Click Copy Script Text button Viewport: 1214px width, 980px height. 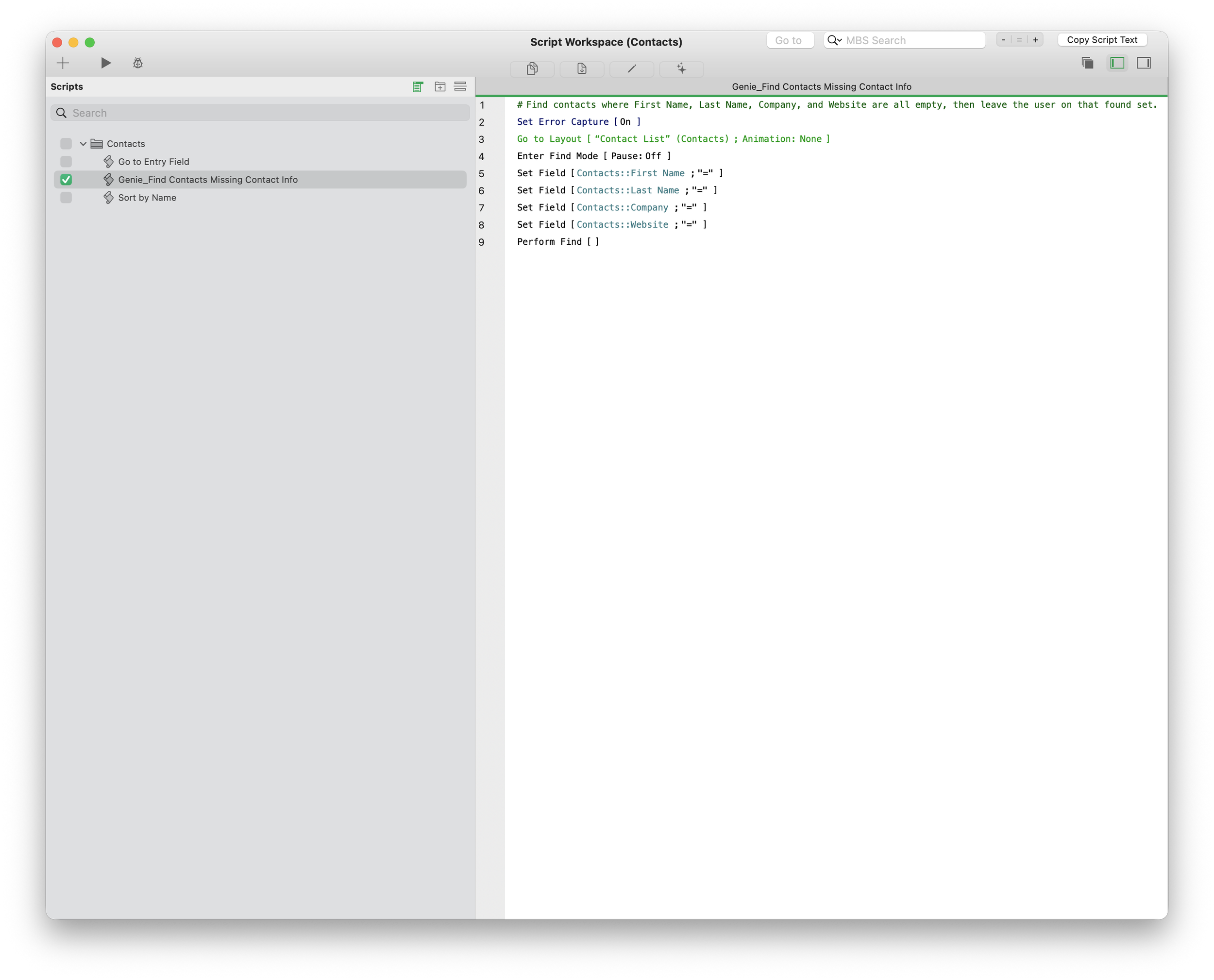[x=1102, y=39]
